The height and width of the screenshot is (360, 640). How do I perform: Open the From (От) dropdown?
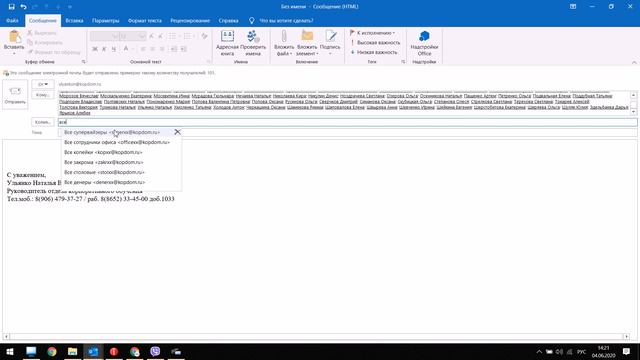pos(43,84)
